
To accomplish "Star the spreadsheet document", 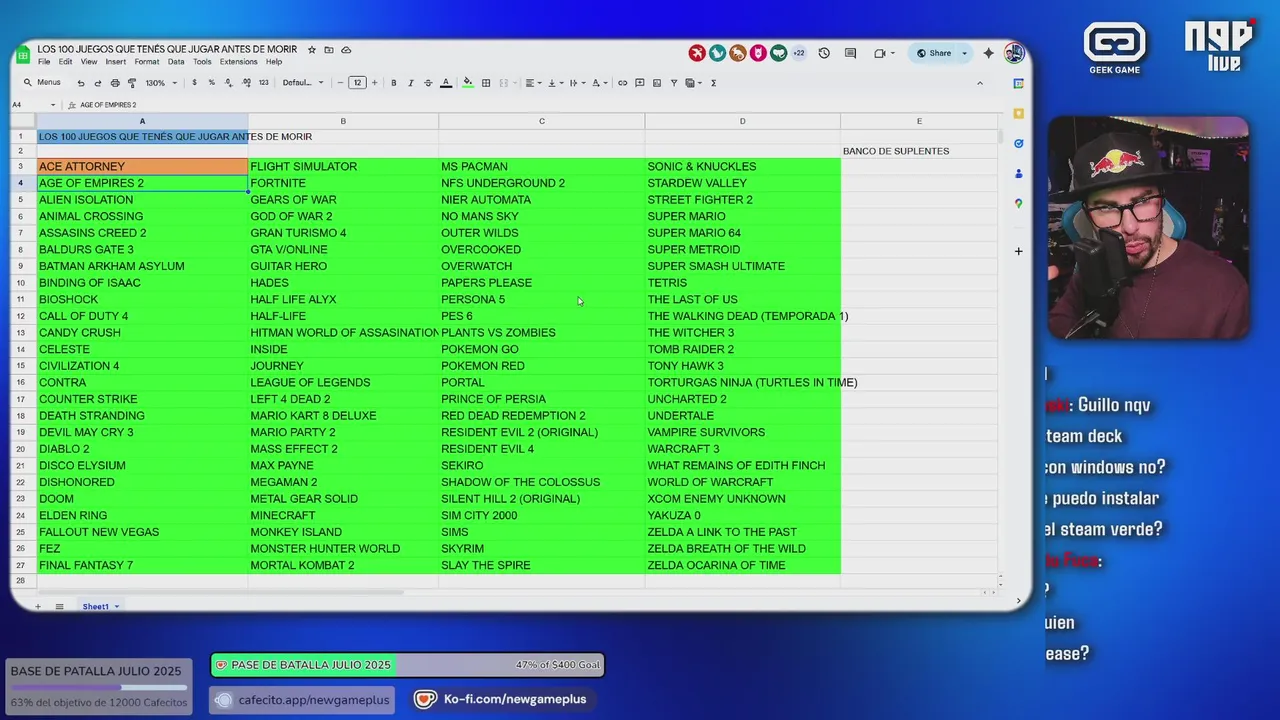I will tap(312, 50).
